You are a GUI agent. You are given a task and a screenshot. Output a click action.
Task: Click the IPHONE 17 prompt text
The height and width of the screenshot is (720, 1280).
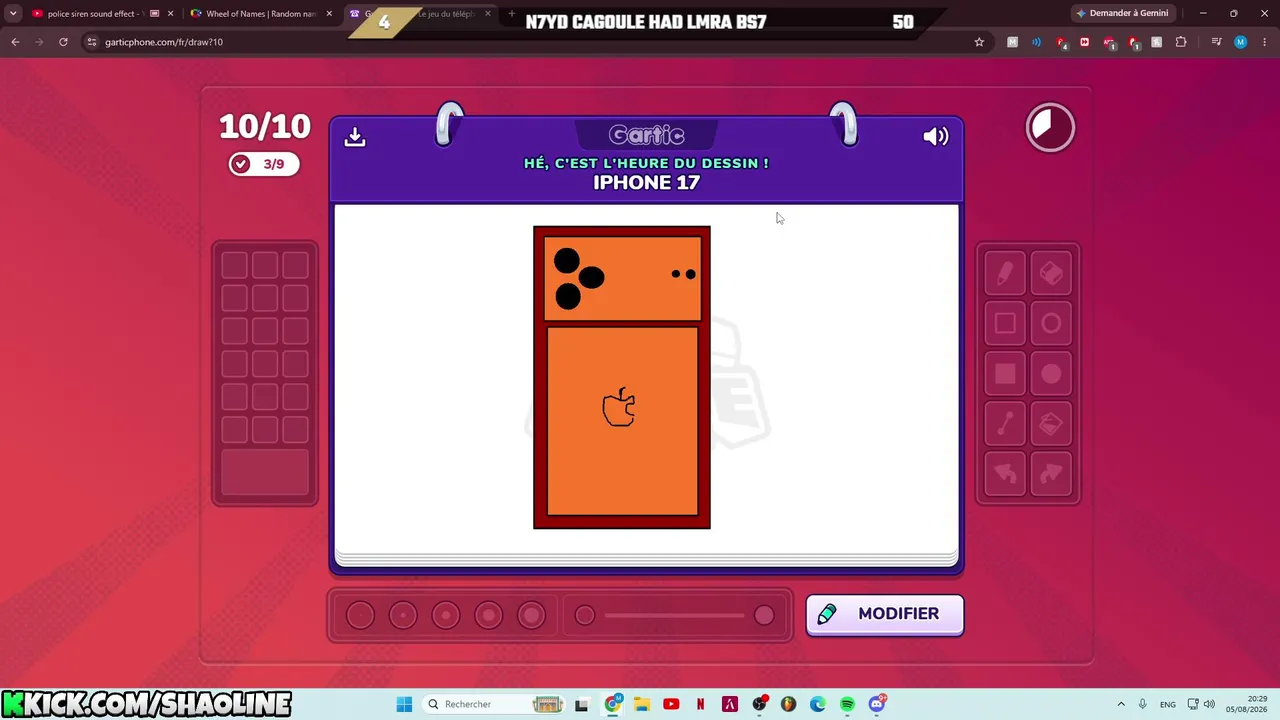646,182
